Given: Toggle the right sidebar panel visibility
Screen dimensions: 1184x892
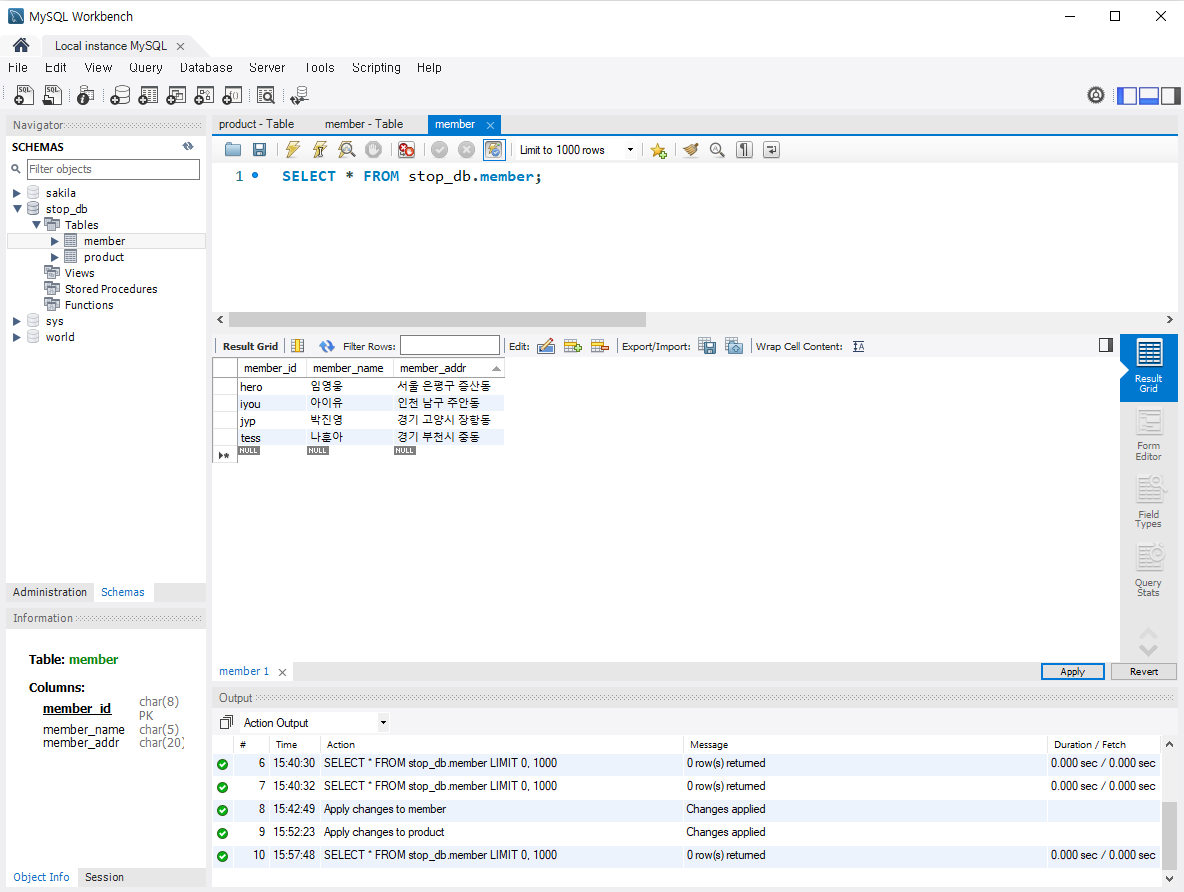Looking at the screenshot, I should pos(1170,96).
